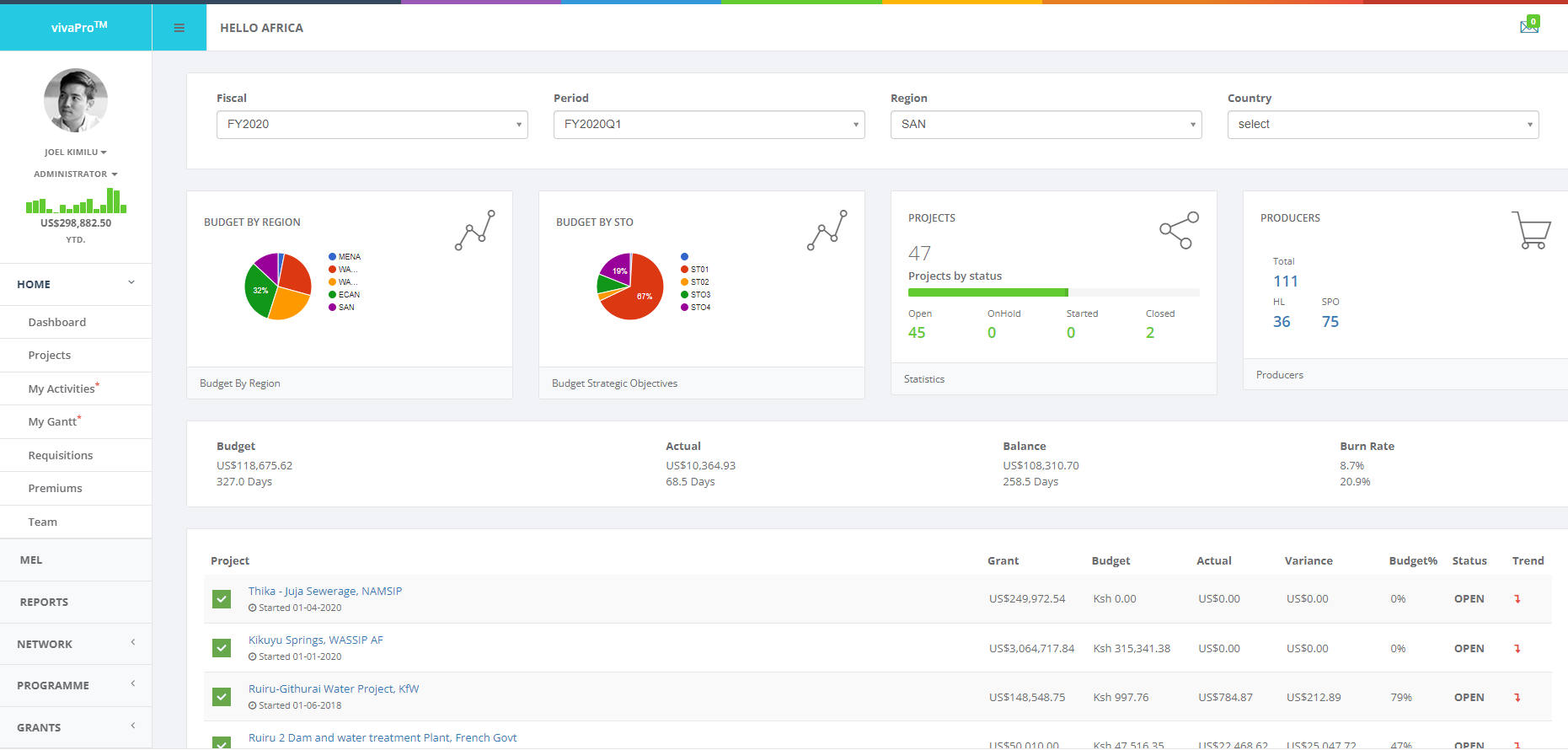
Task: Click the hamburger menu toggle icon
Action: [179, 28]
